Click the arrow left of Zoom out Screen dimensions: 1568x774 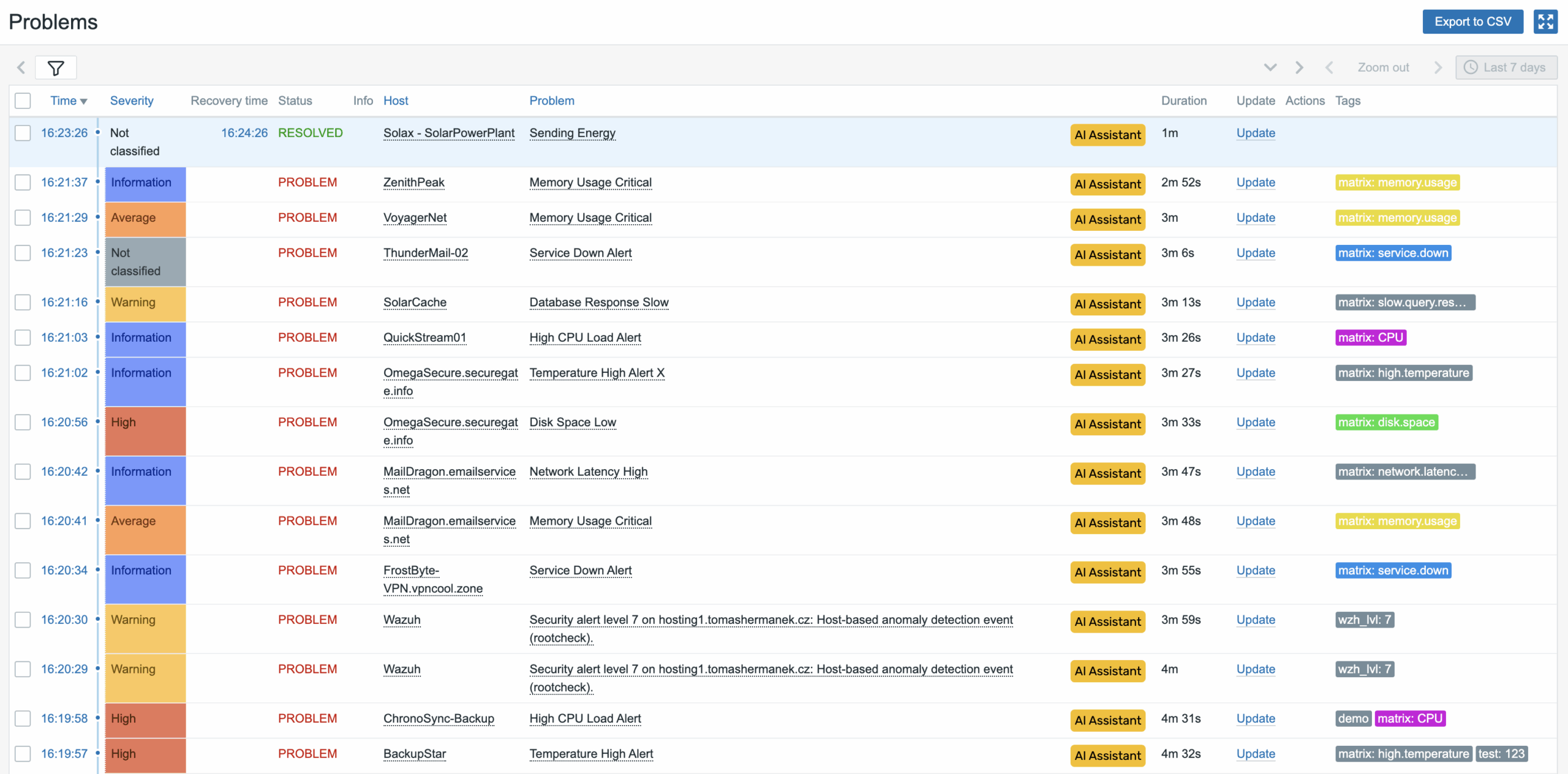coord(1329,68)
